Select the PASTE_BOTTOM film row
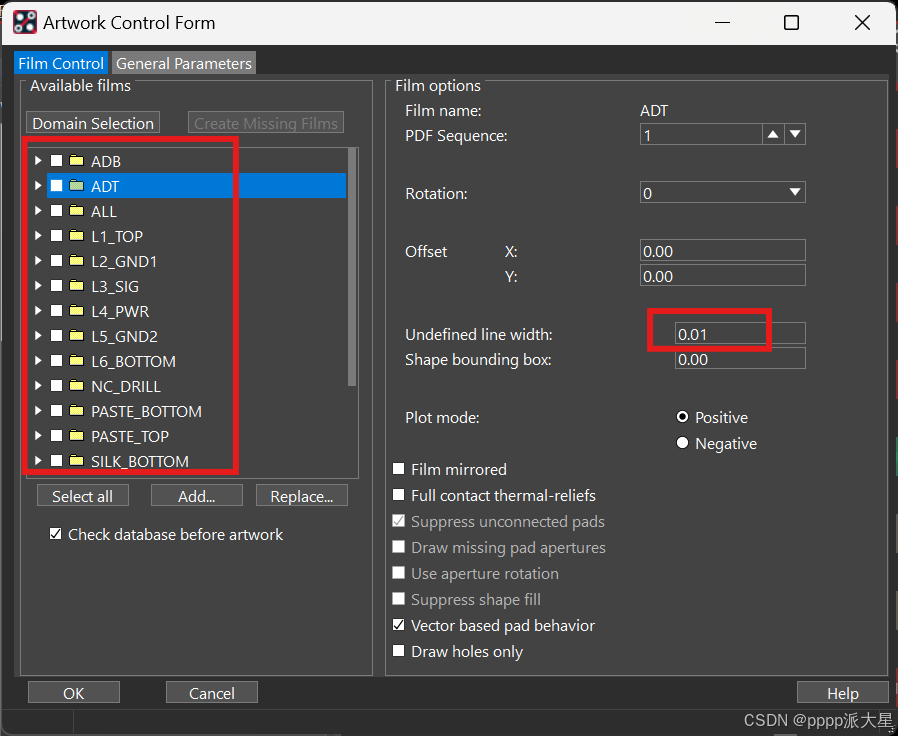Image resolution: width=898 pixels, height=736 pixels. click(x=196, y=411)
